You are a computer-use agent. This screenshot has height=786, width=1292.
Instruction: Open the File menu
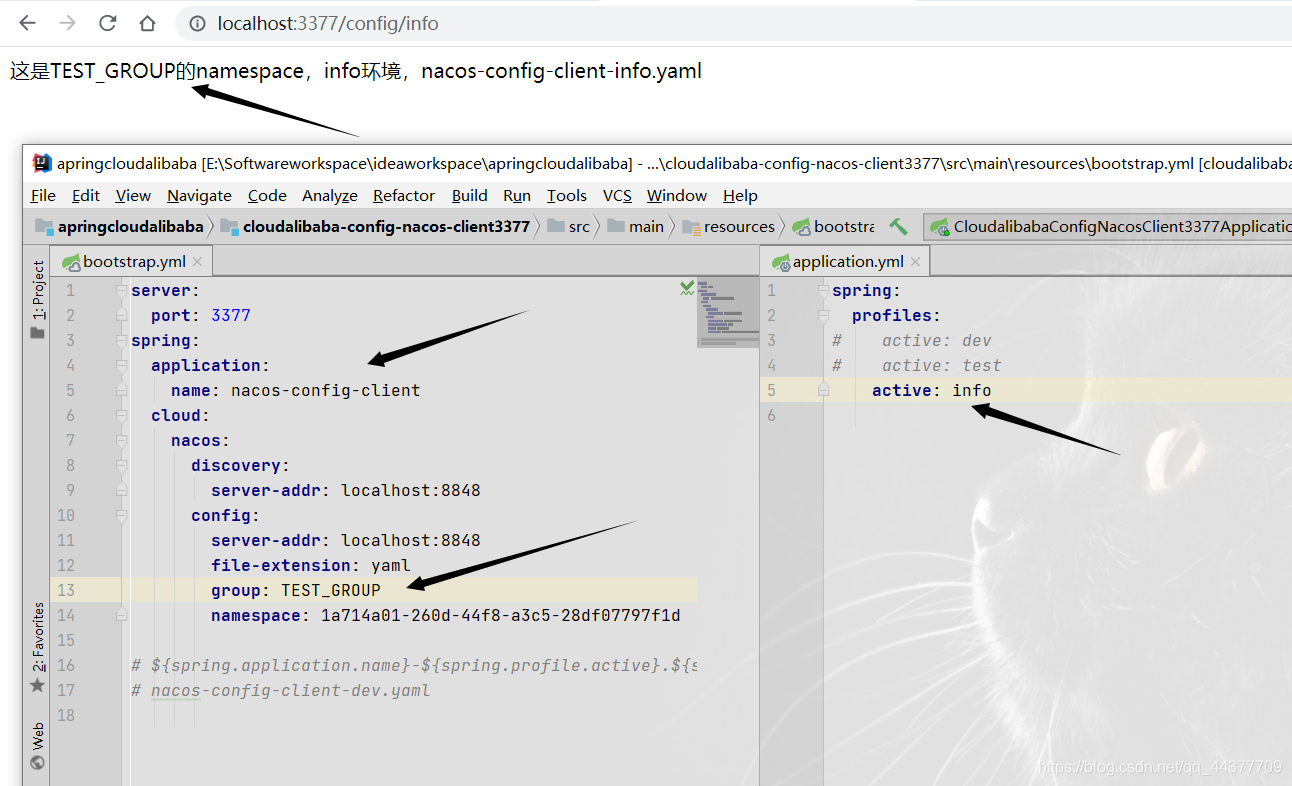tap(43, 195)
